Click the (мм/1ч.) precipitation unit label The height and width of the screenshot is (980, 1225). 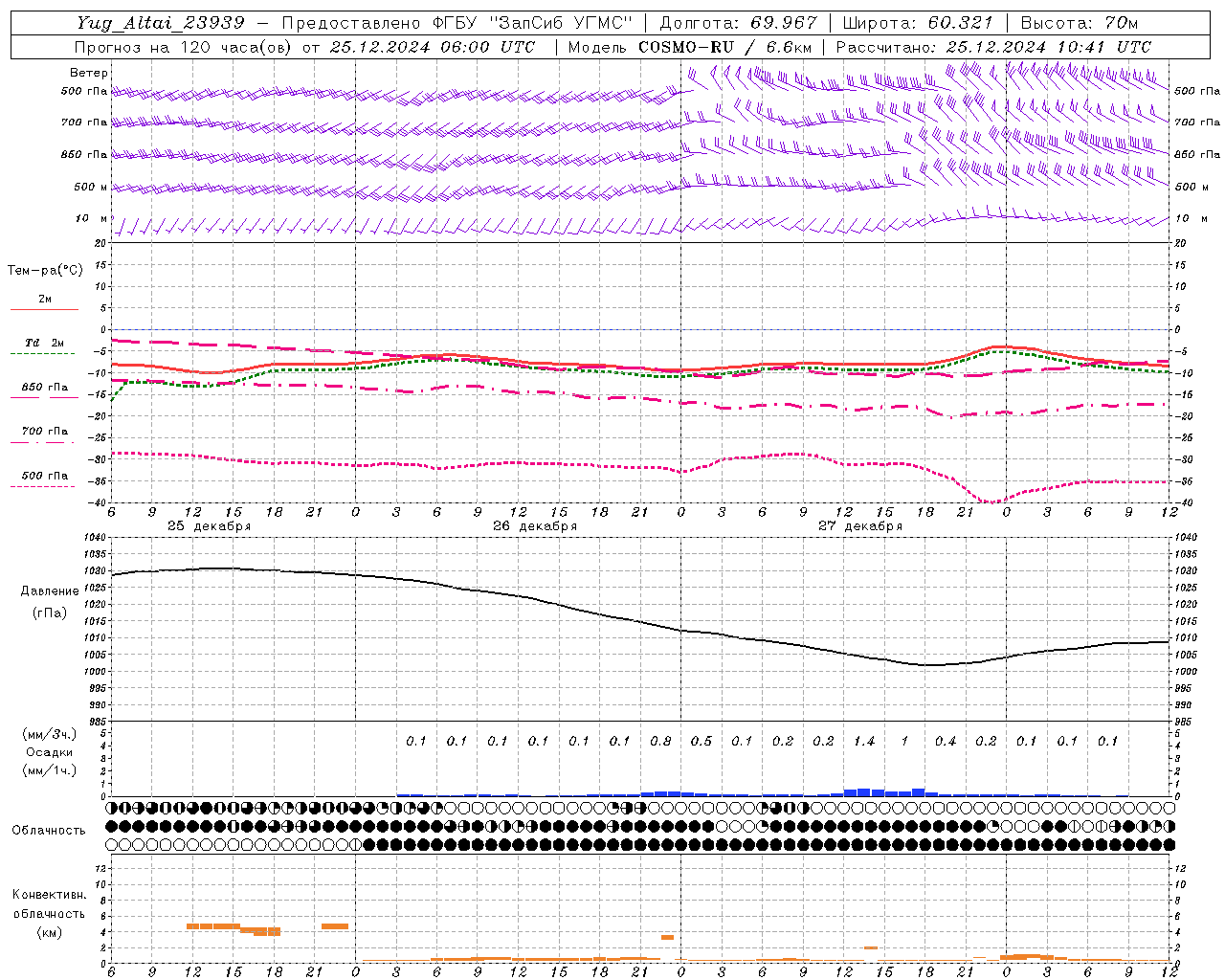(x=51, y=770)
